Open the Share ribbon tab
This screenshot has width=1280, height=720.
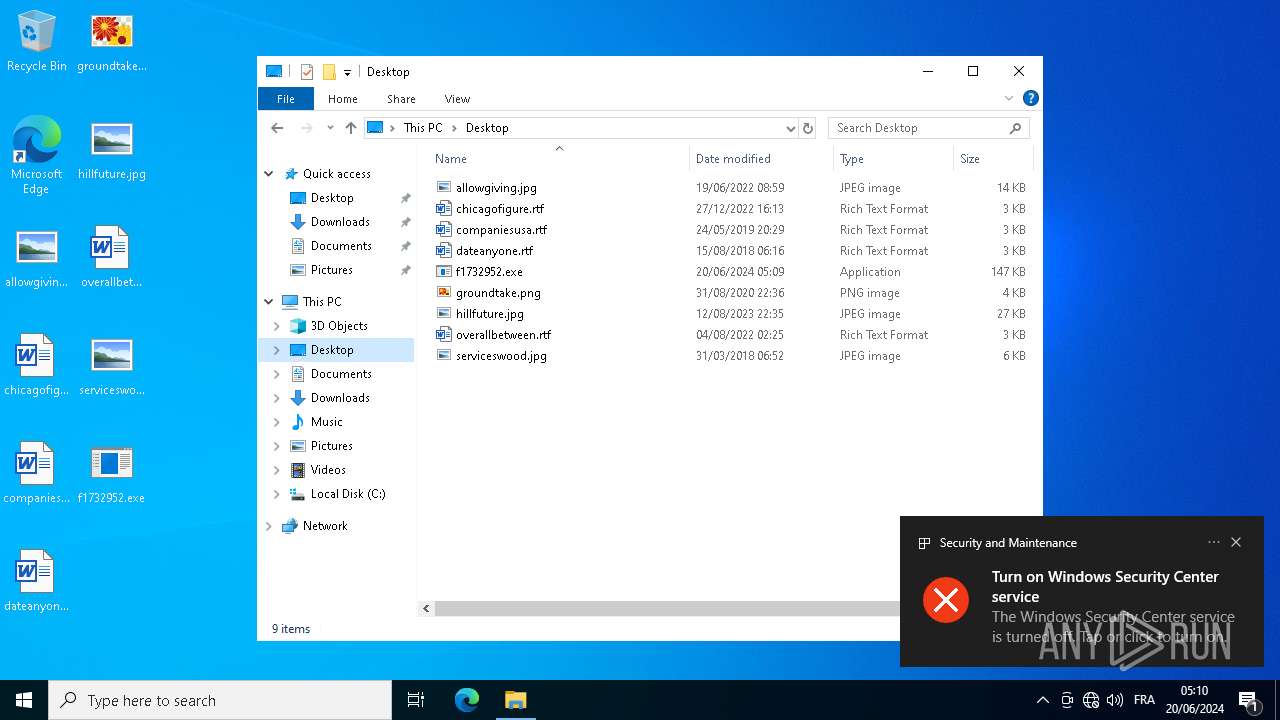(x=401, y=99)
